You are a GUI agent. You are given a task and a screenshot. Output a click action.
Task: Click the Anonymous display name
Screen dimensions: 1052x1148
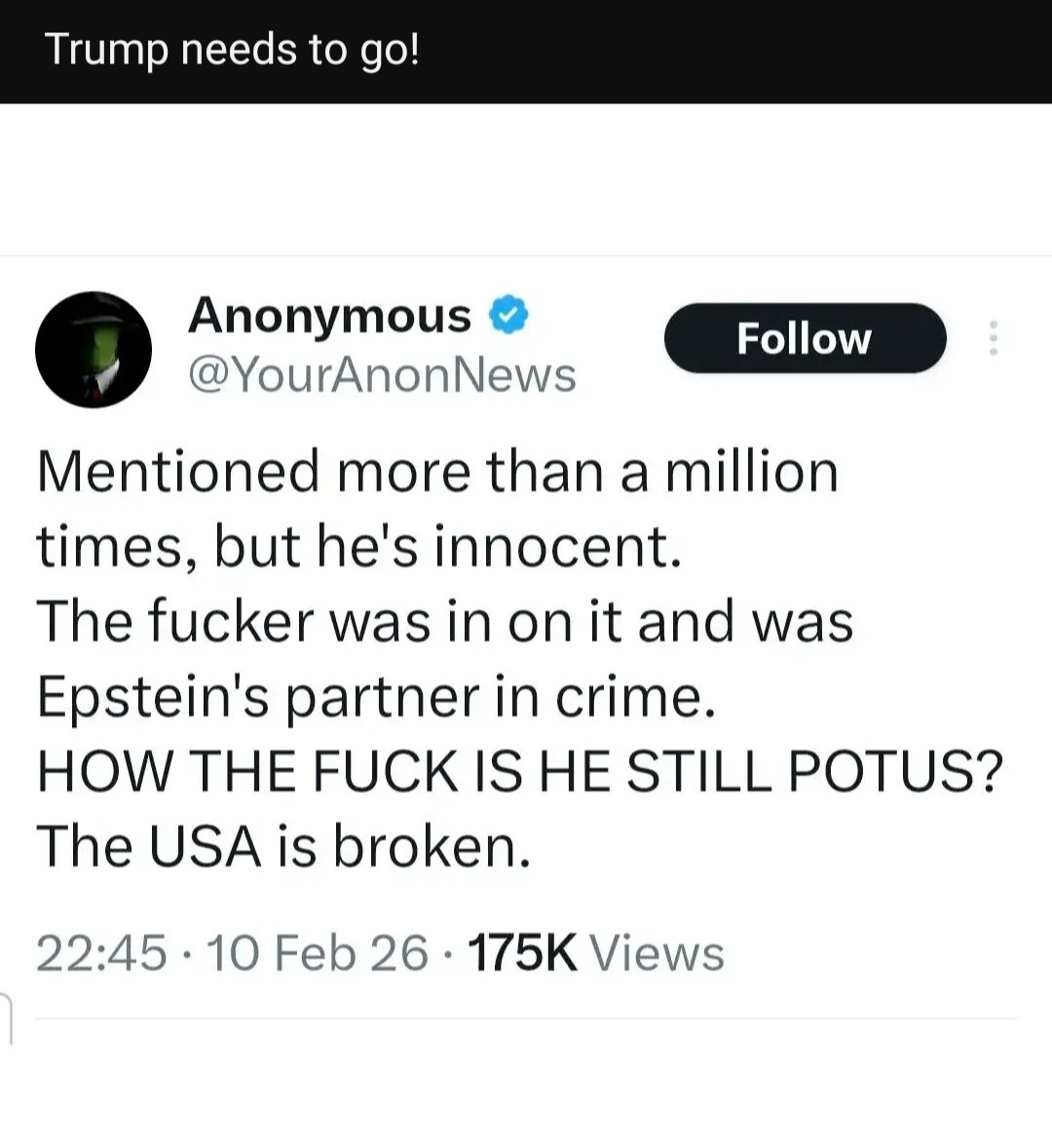(x=329, y=316)
